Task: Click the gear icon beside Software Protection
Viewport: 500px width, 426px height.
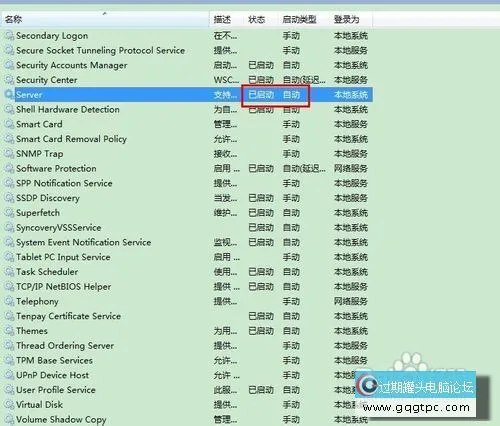Action: 9,168
